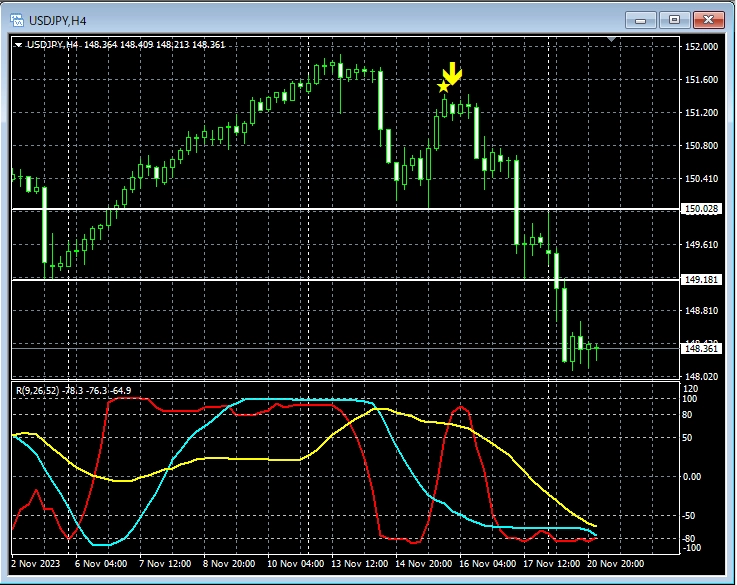This screenshot has width=737, height=585.
Task: Select the yellow down arrow signal
Action: click(x=453, y=73)
